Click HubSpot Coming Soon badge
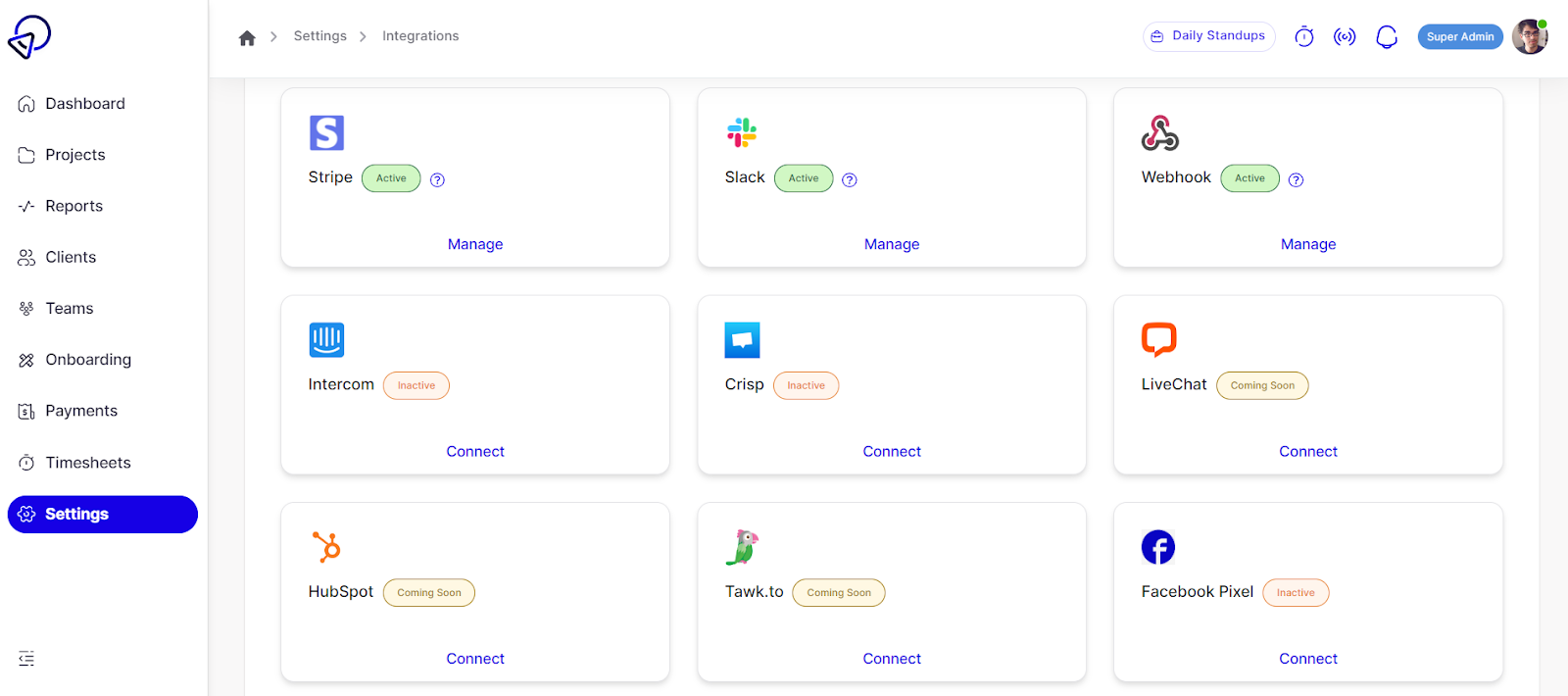Image resolution: width=1568 pixels, height=696 pixels. coord(429,593)
